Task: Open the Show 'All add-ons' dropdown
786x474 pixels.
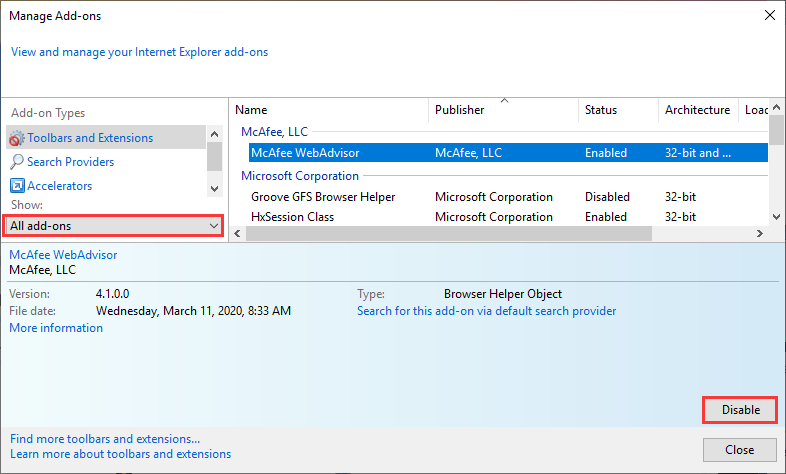Action: point(114,225)
